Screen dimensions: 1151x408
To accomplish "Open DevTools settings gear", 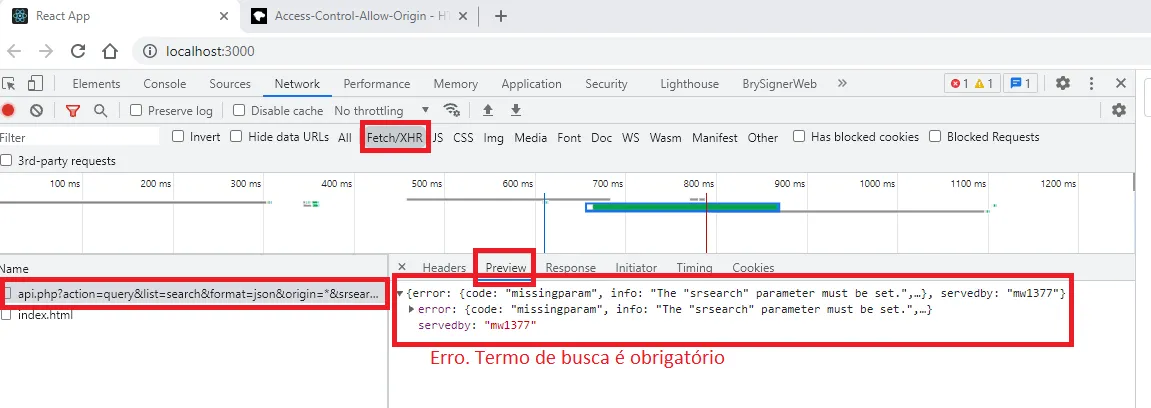I will tap(1063, 84).
